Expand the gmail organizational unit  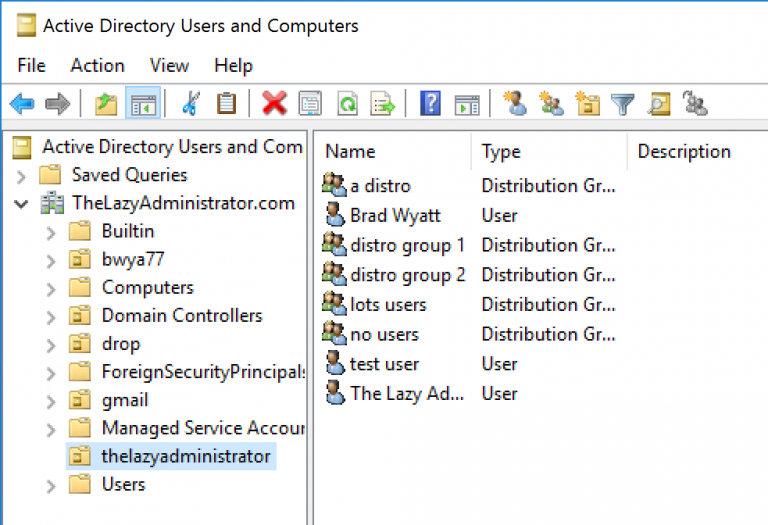tap(51, 402)
